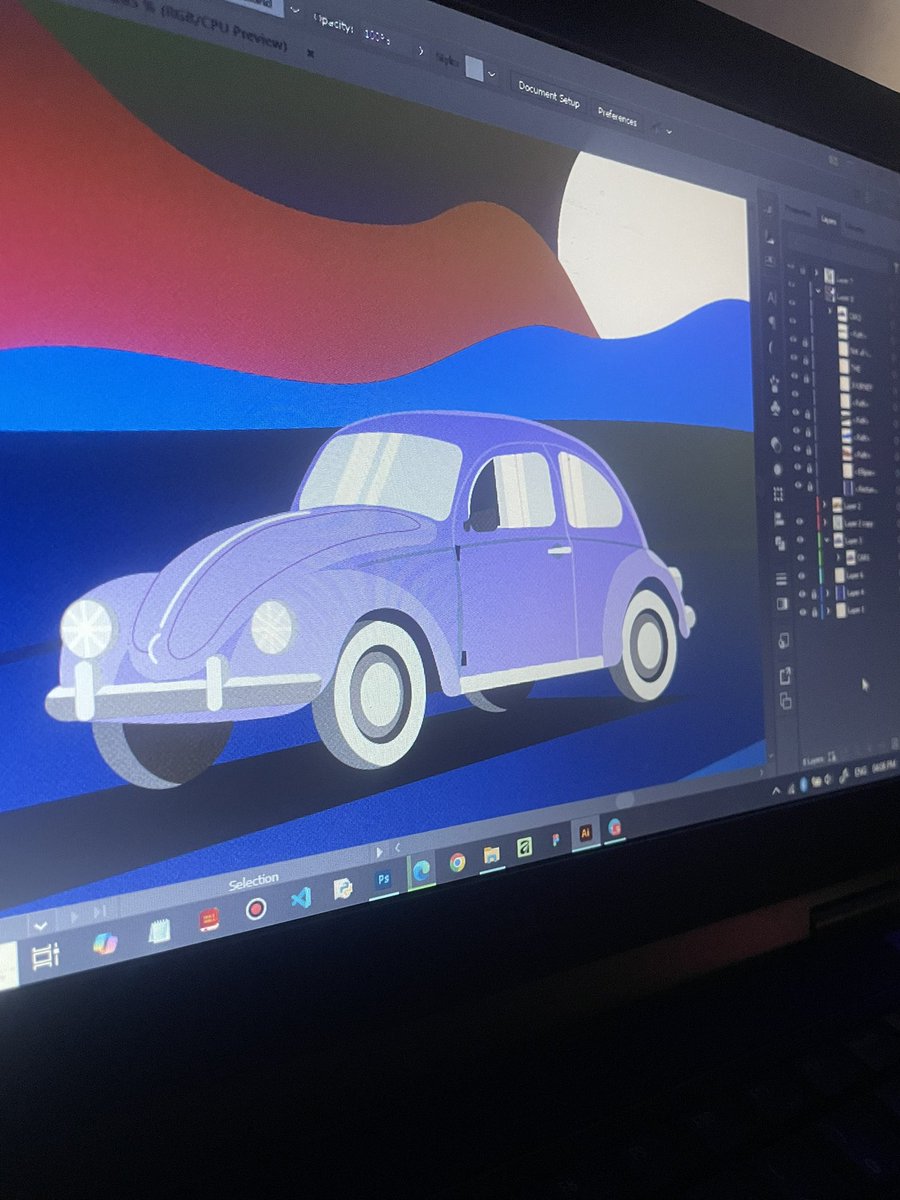Show hidden system tray icons
The width and height of the screenshot is (900, 1200).
click(776, 790)
